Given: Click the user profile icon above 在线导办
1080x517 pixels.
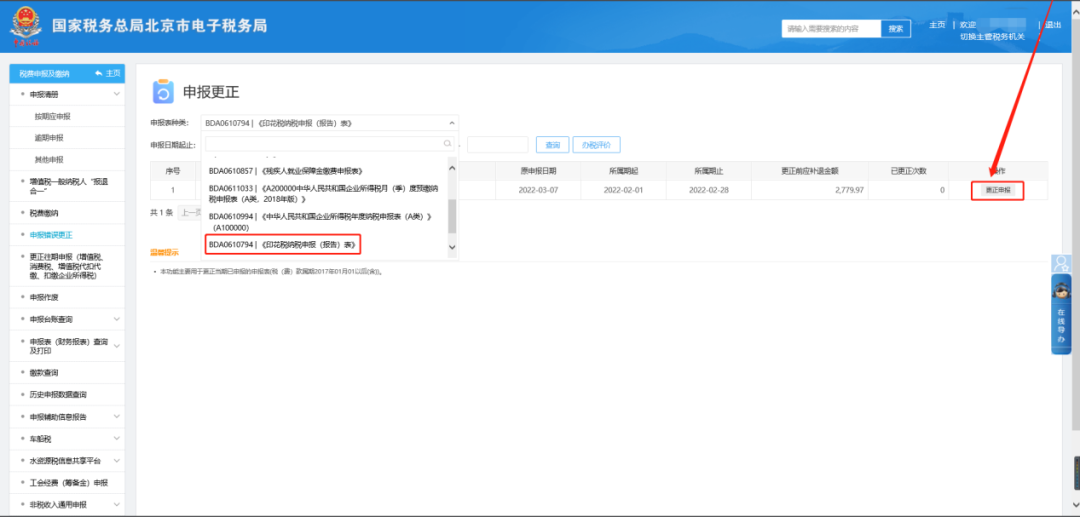Looking at the screenshot, I should (x=1060, y=264).
